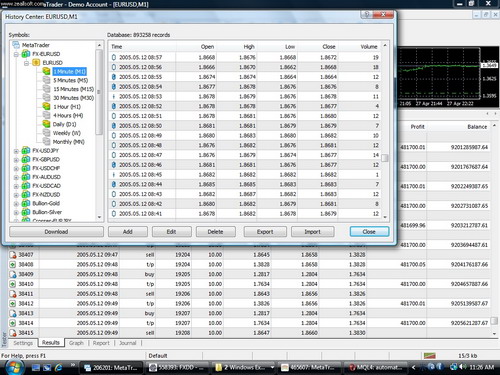Click the 1 Hour (H1) database icon
This screenshot has width=500, height=375.
pyautogui.click(x=46, y=106)
